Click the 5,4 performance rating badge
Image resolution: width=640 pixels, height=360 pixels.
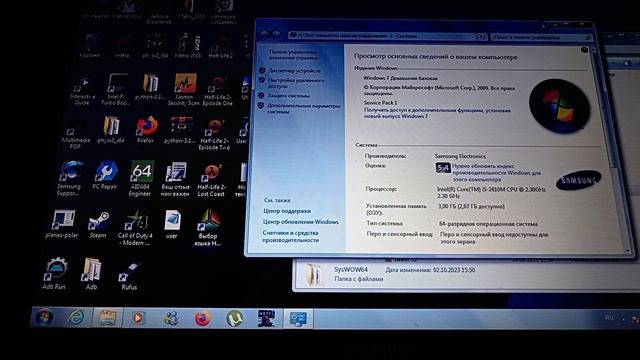tap(442, 168)
